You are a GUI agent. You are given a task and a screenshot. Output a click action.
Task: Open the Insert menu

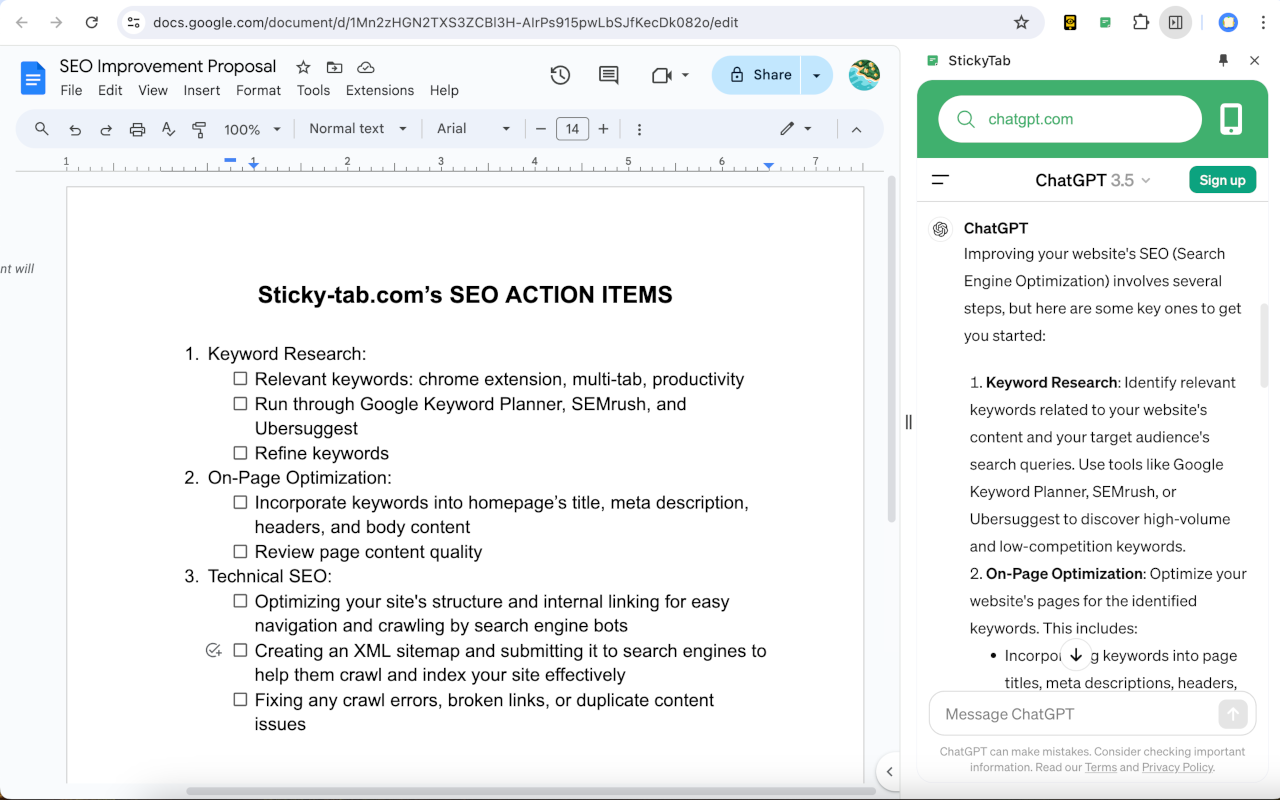pyautogui.click(x=202, y=90)
